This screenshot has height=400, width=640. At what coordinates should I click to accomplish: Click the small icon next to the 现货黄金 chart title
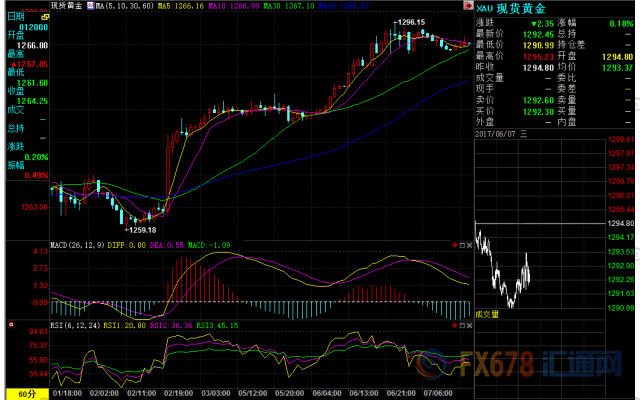click(92, 6)
